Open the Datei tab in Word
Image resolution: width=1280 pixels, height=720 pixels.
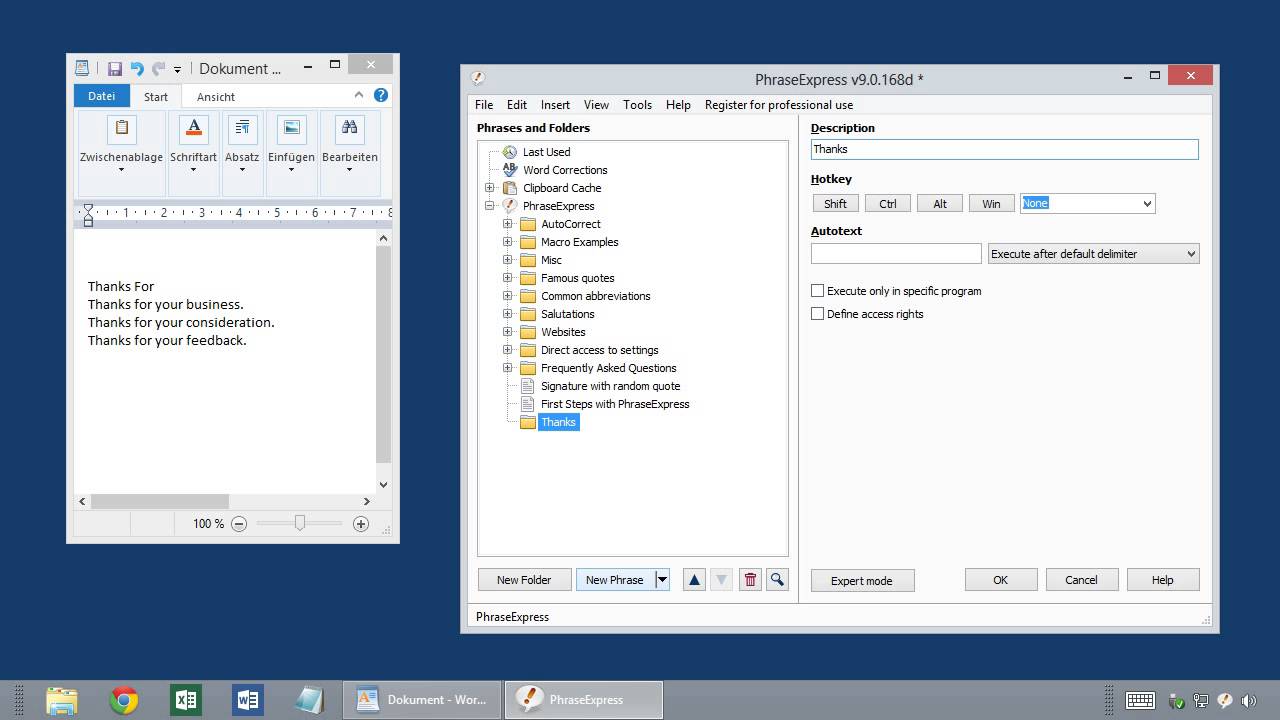point(102,96)
